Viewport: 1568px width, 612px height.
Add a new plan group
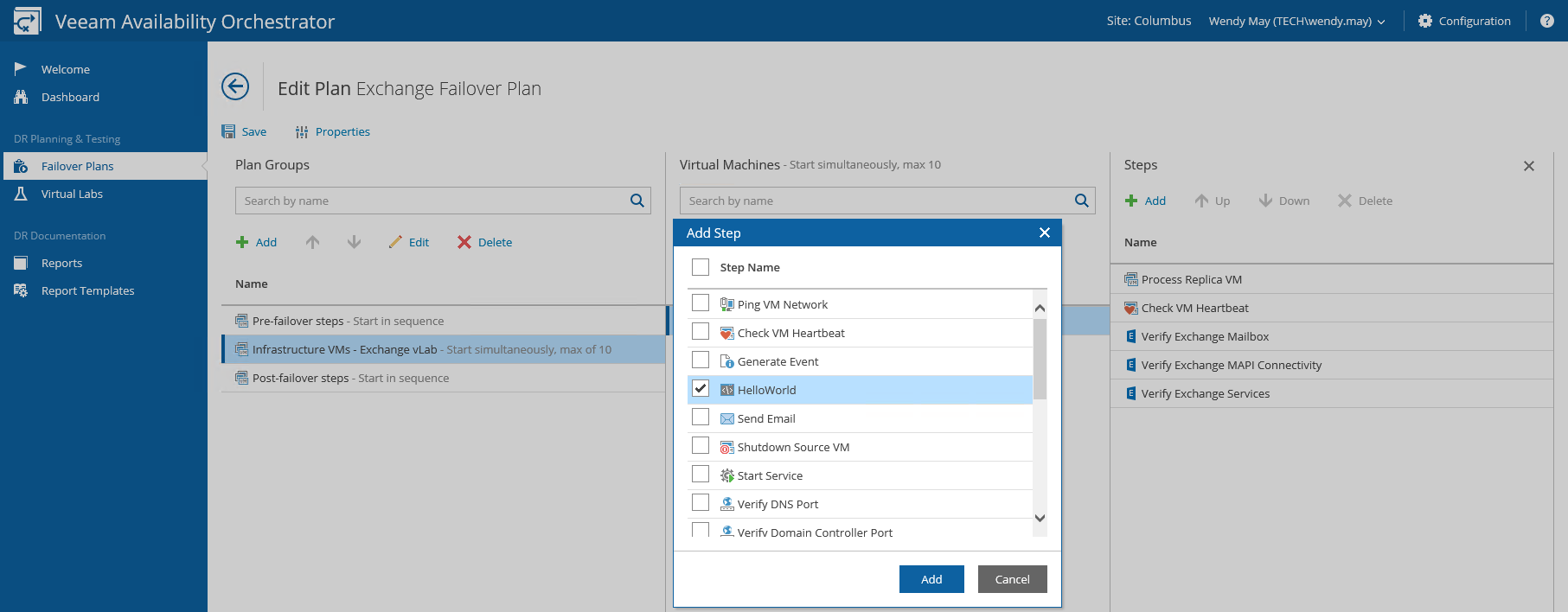[257, 242]
